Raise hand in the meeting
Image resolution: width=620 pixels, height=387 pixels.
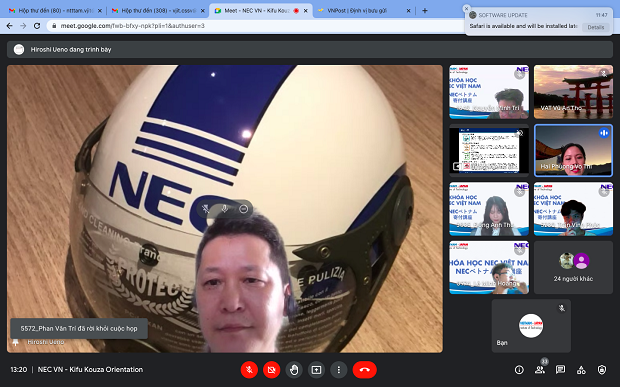click(294, 370)
